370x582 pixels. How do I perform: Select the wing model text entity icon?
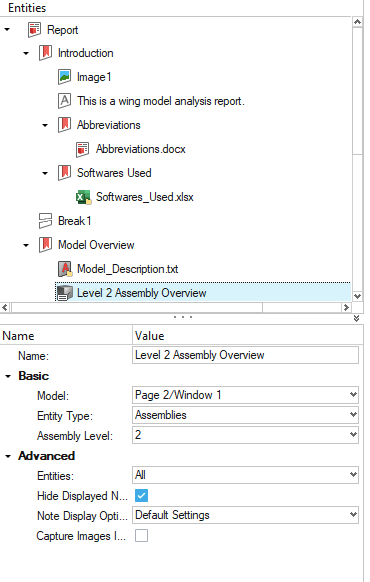64,101
